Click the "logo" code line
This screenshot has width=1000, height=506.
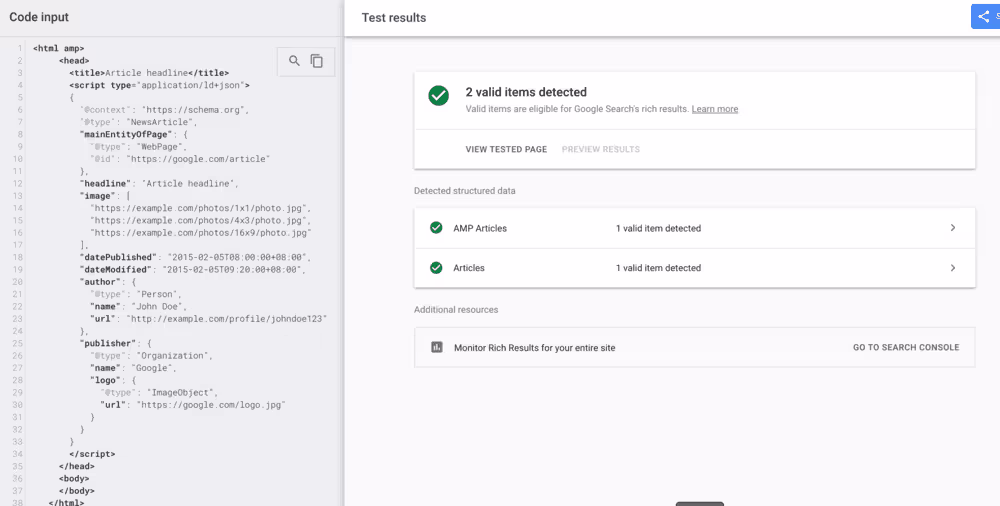pyautogui.click(x=113, y=380)
